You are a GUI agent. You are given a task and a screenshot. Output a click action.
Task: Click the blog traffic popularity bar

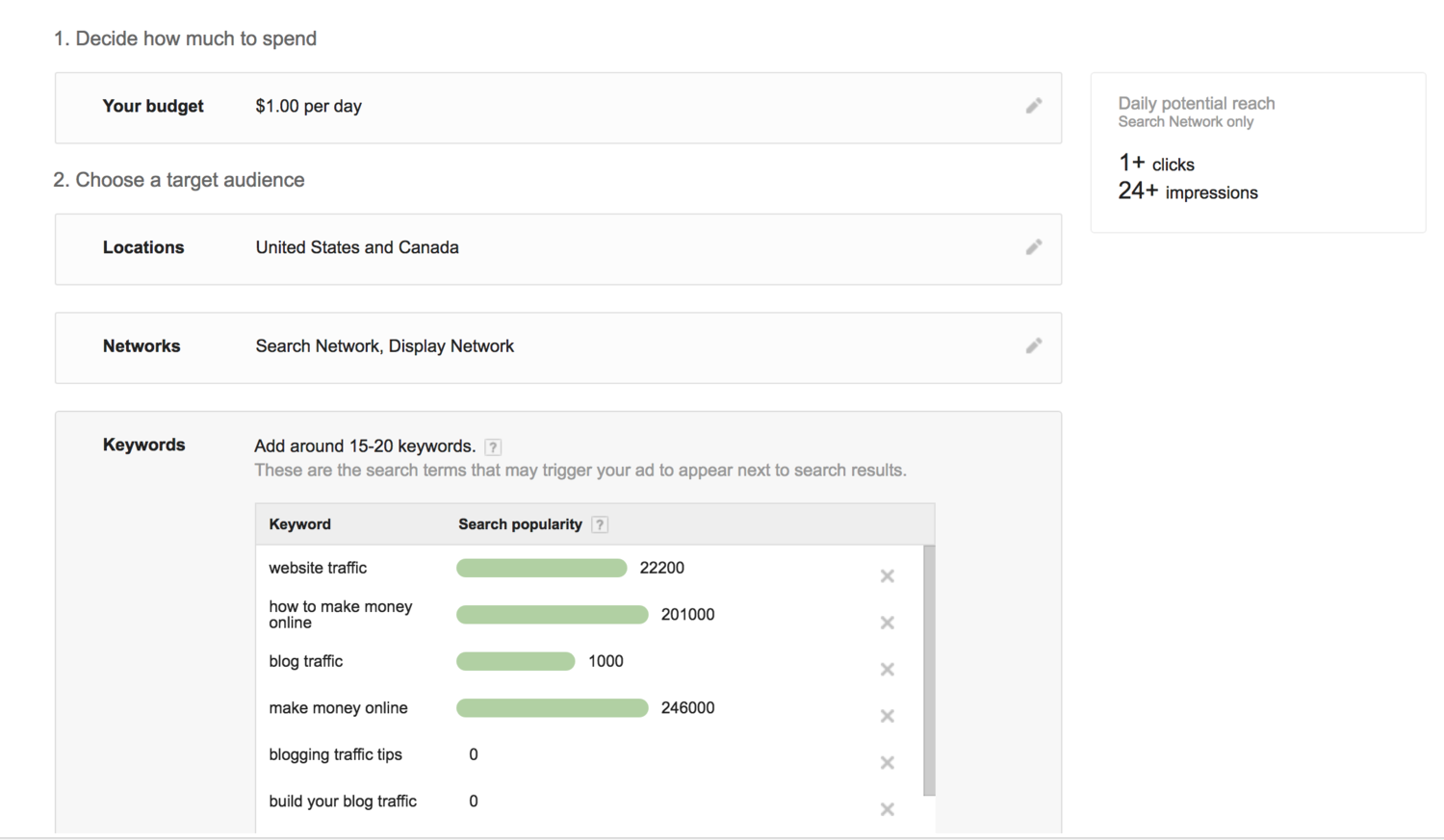click(516, 662)
